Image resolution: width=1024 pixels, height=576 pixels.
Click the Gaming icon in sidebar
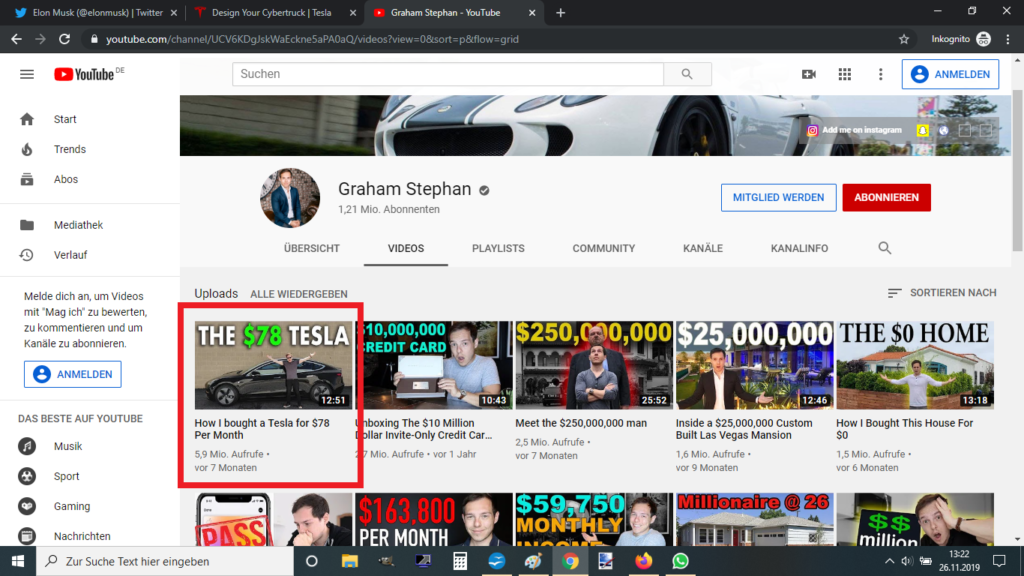click(x=27, y=506)
